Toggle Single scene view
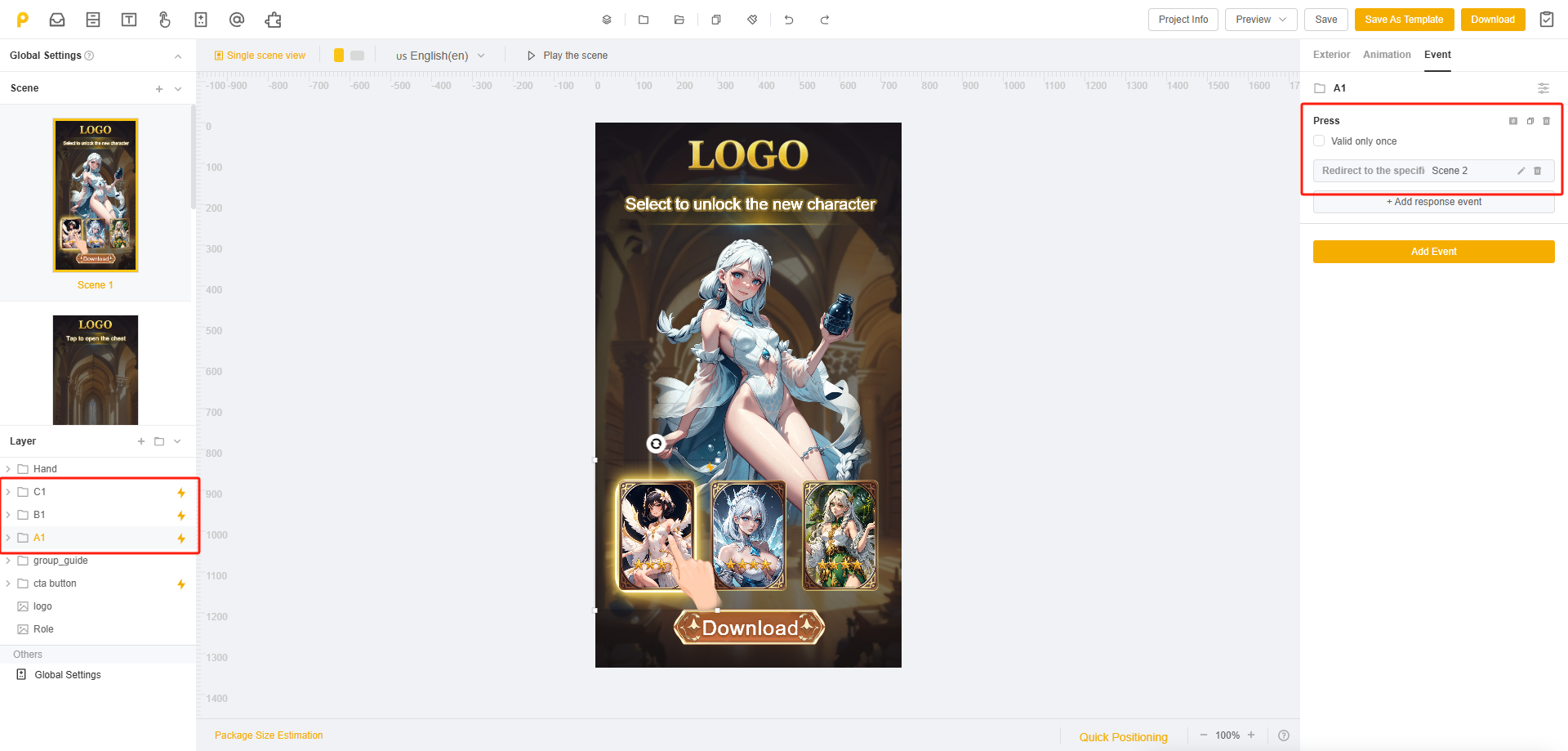This screenshot has width=1568, height=751. (260, 56)
